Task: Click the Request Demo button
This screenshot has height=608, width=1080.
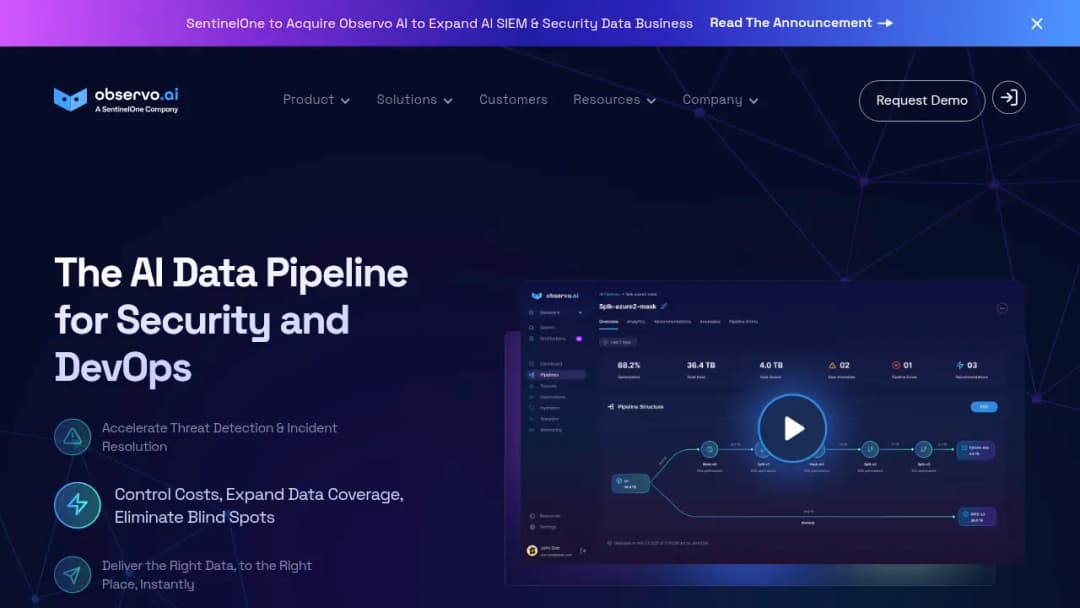Action: (x=922, y=101)
